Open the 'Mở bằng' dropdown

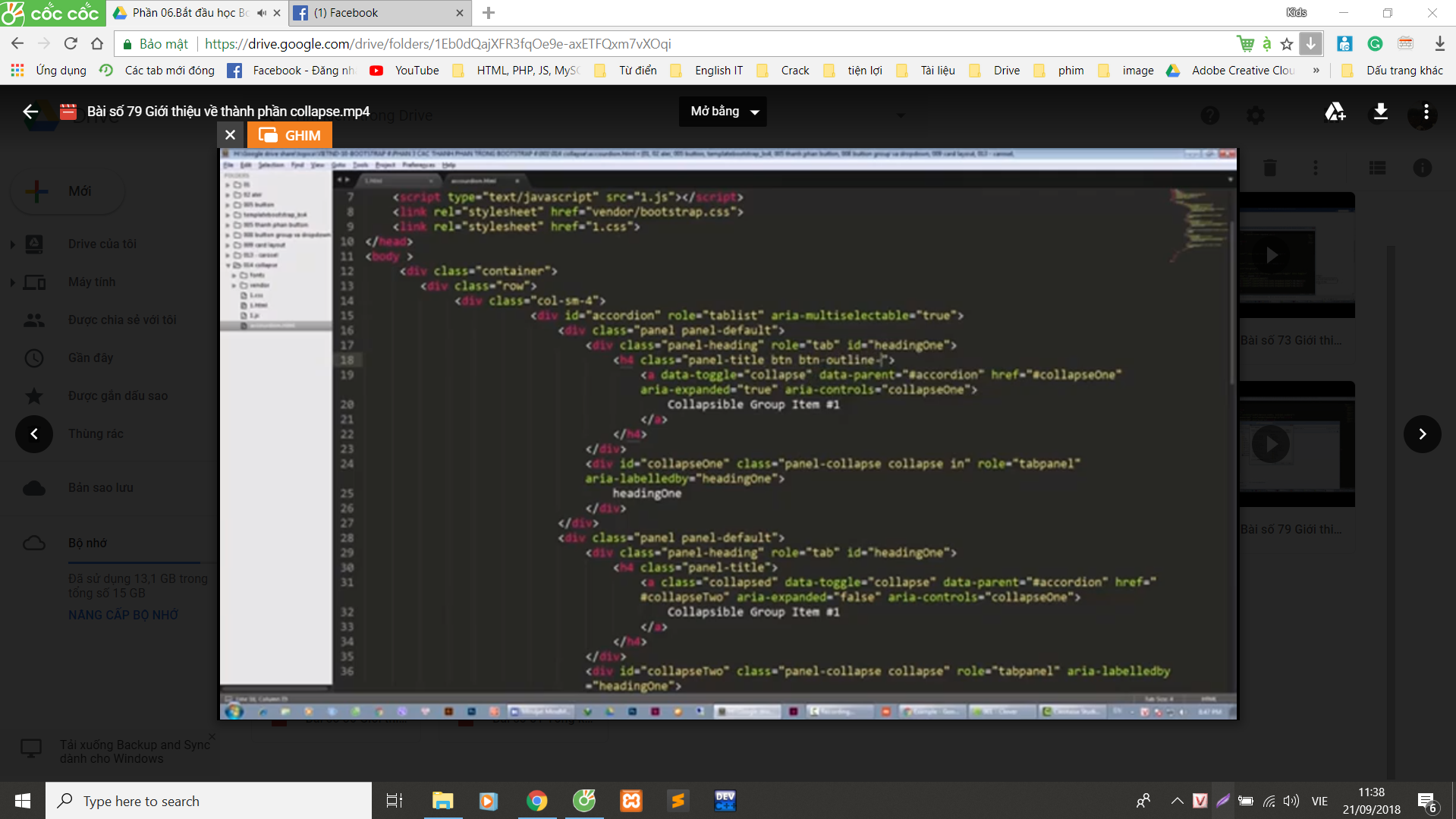pyautogui.click(x=723, y=112)
